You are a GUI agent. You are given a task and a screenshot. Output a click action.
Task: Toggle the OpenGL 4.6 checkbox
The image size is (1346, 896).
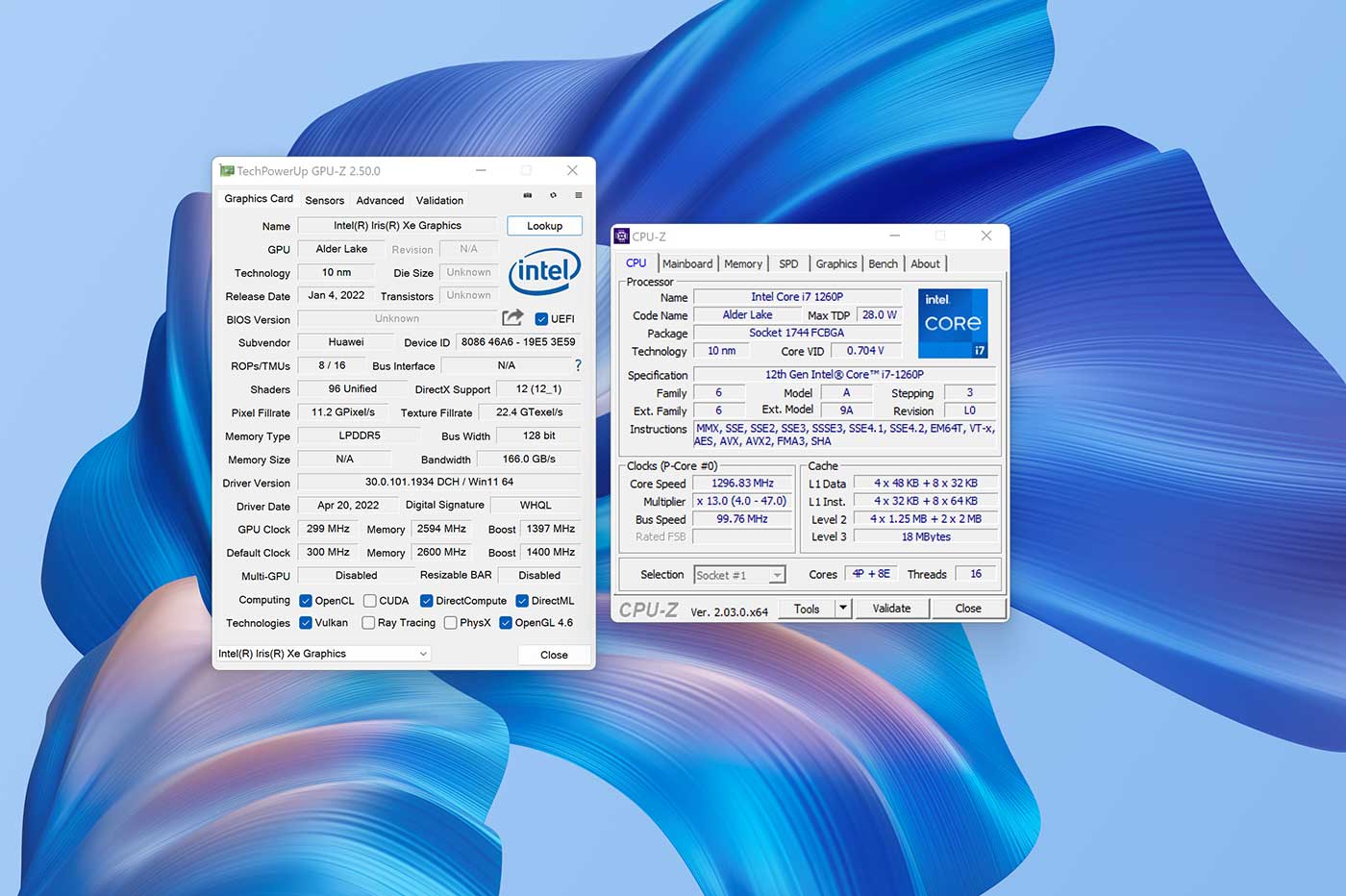506,623
